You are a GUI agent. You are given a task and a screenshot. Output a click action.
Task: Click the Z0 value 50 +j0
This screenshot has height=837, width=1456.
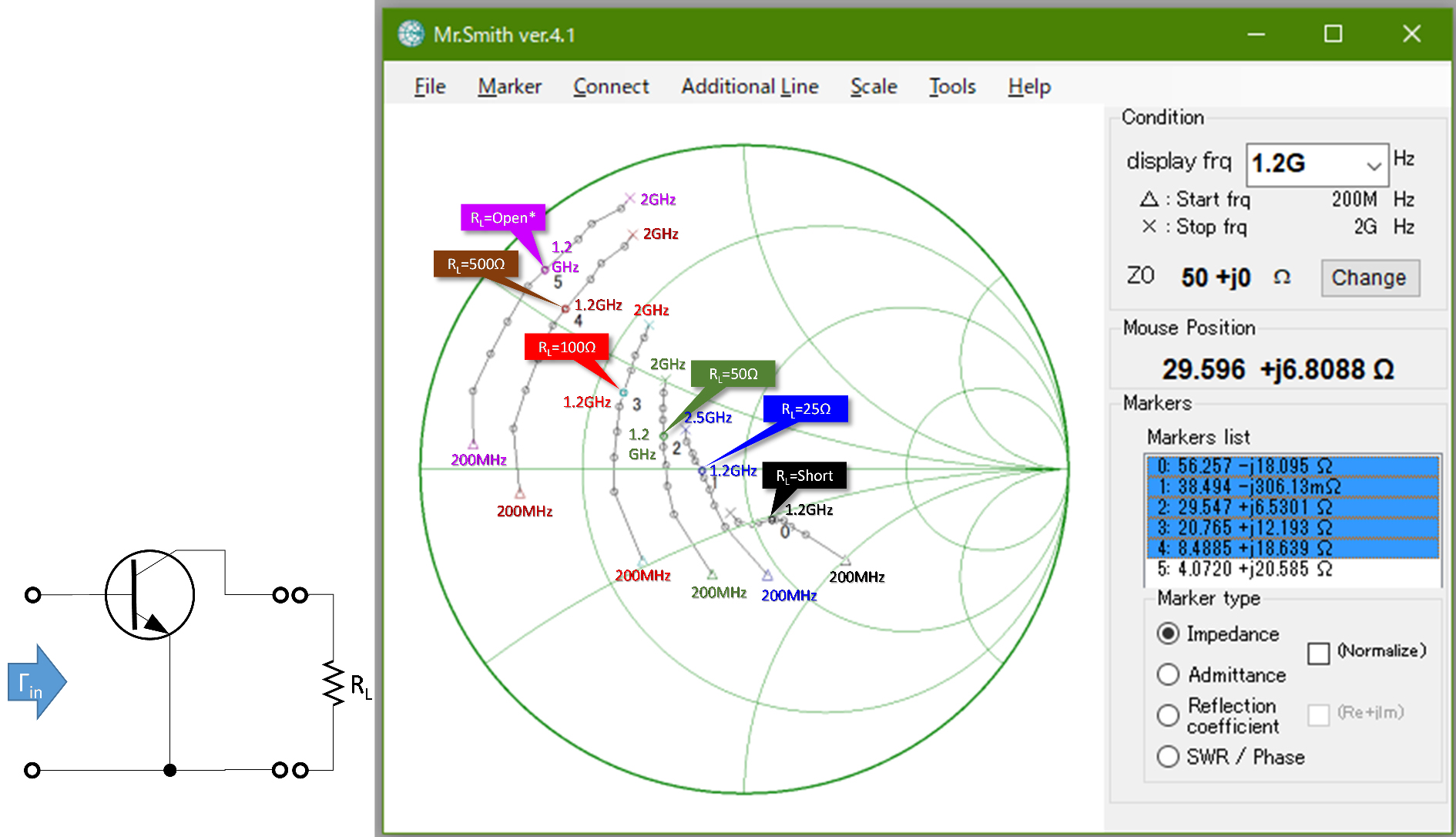pos(1216,277)
